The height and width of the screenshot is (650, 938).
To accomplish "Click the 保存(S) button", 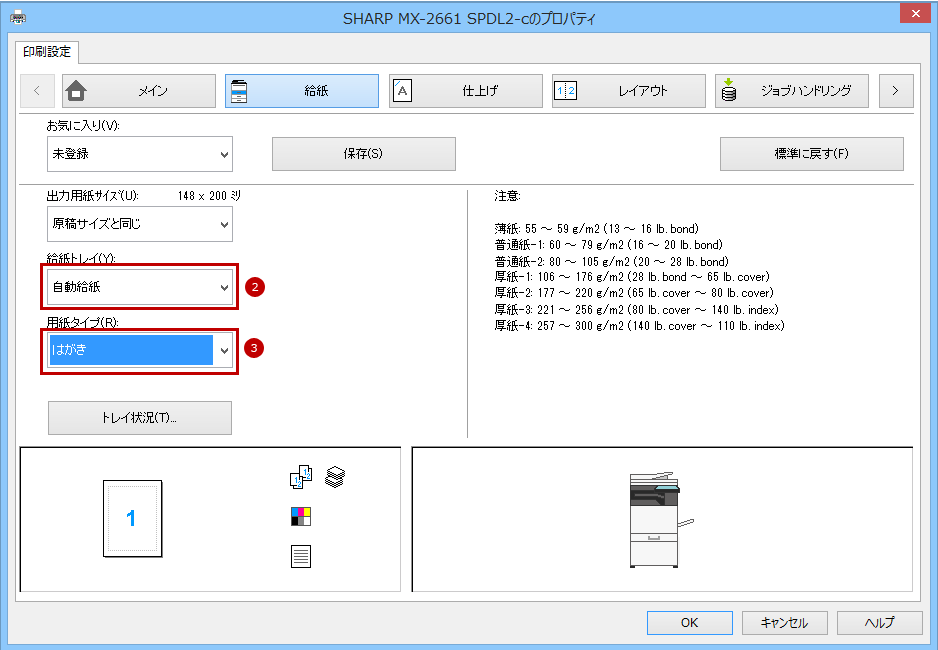I will [x=364, y=154].
